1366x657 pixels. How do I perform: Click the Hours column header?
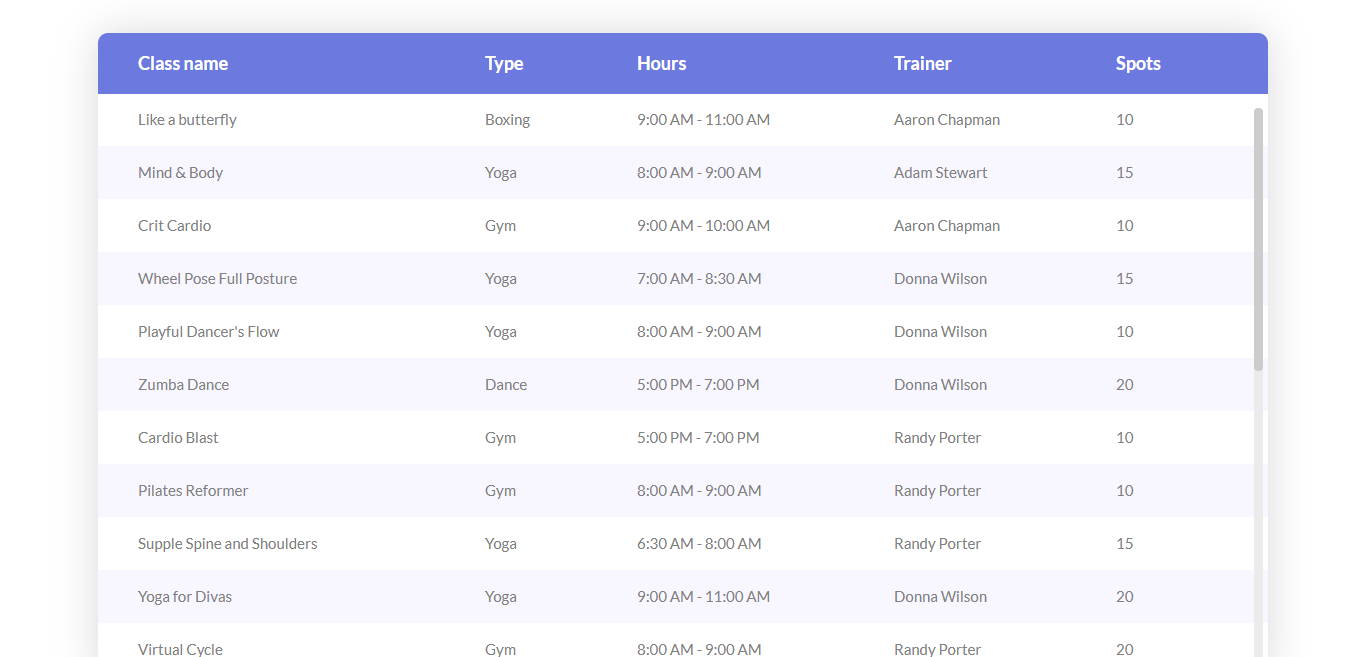pyautogui.click(x=661, y=64)
